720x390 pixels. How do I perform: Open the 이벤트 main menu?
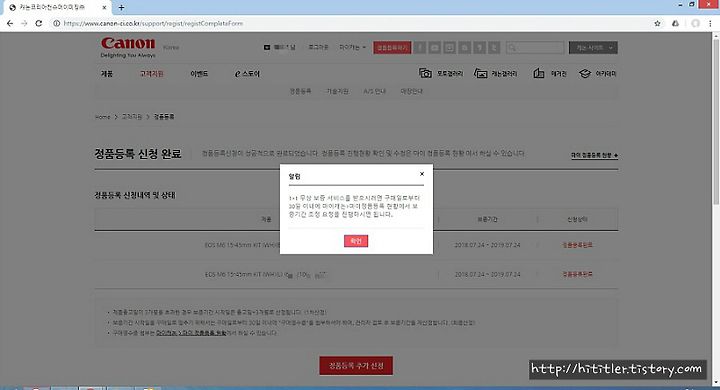coord(199,73)
